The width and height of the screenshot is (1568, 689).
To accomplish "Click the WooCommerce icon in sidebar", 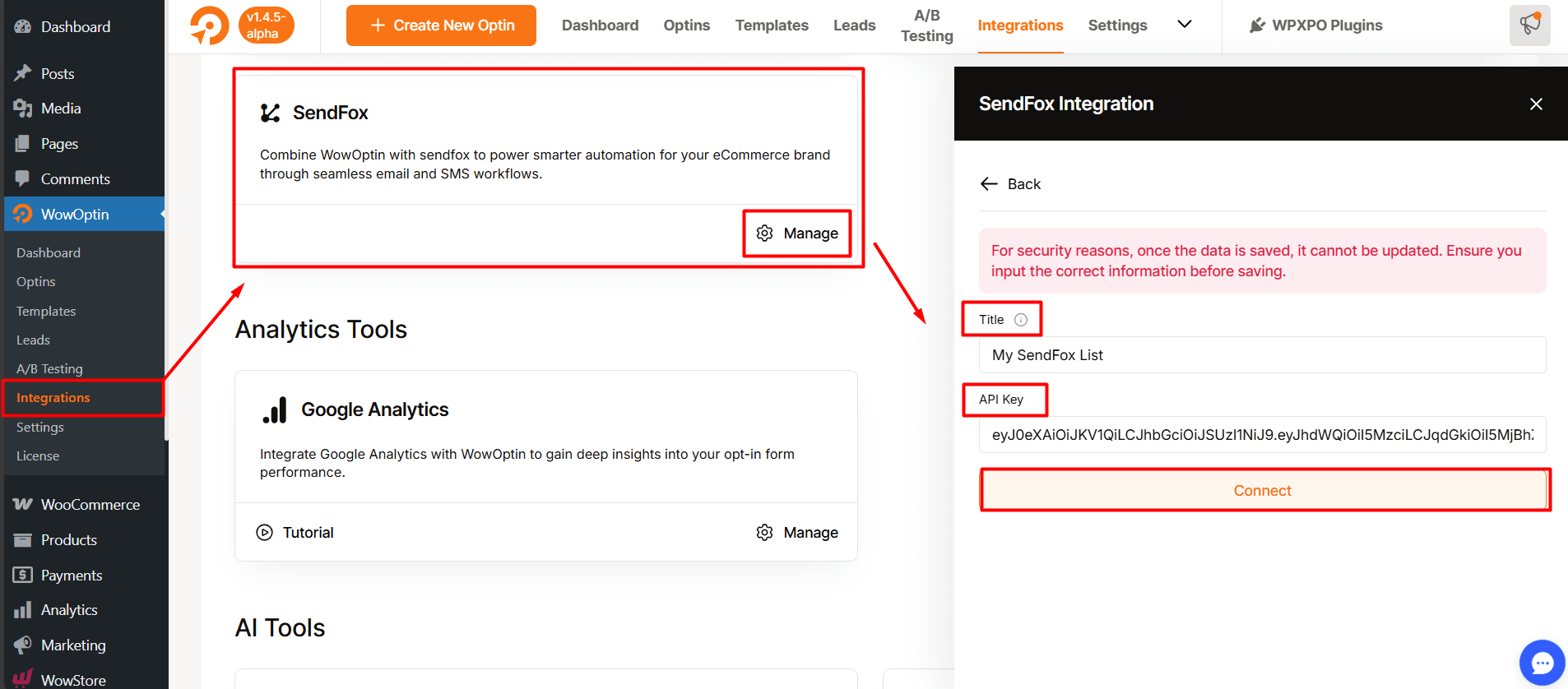I will 23,504.
